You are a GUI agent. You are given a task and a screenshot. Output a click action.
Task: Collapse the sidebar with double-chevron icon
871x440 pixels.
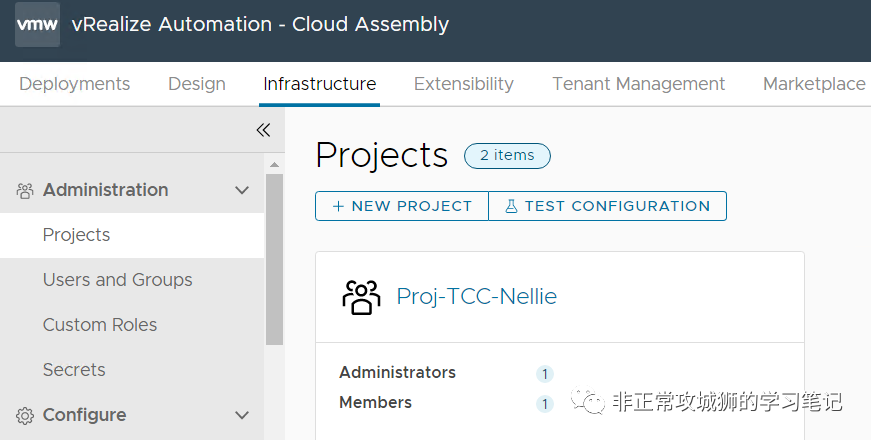coord(263,130)
